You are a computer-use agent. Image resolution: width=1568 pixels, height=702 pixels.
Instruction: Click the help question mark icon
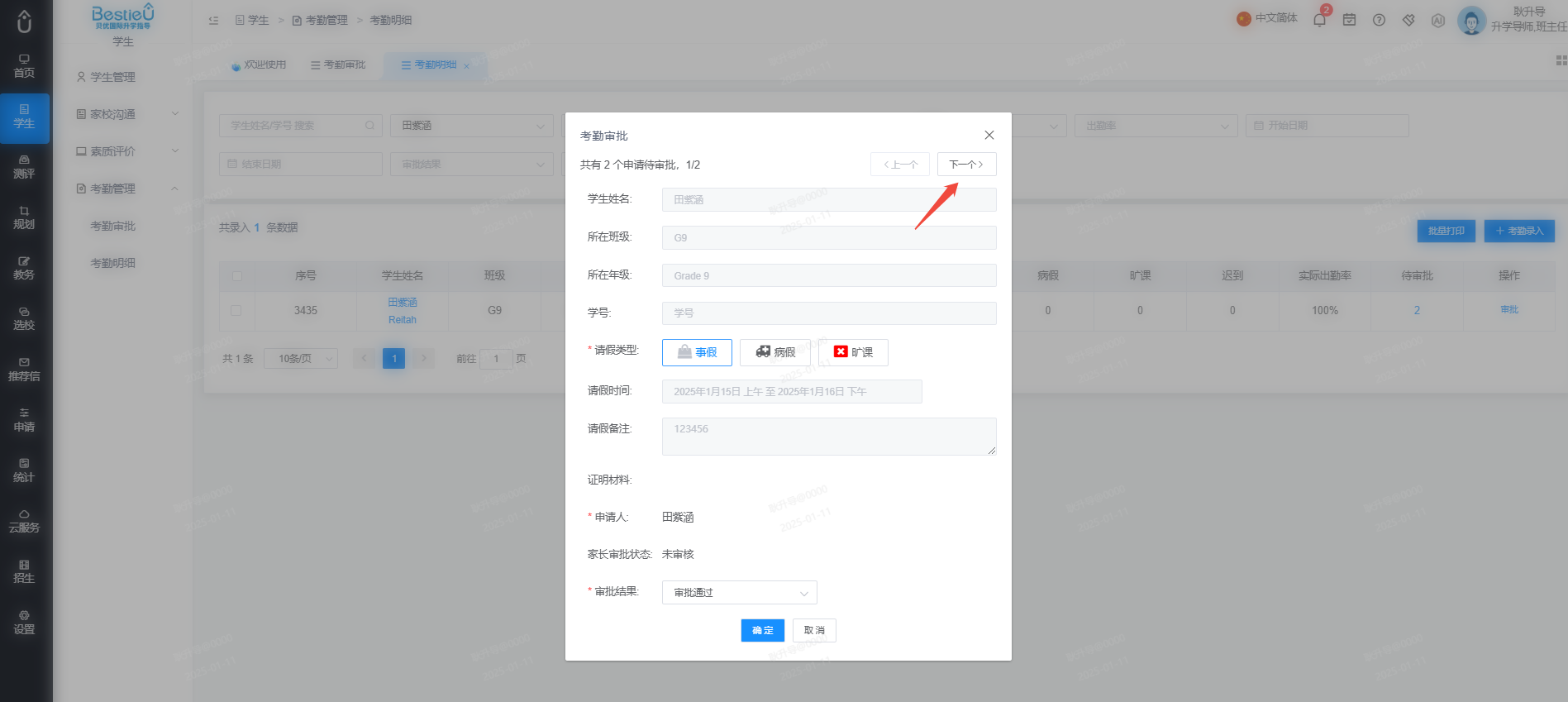[1379, 20]
